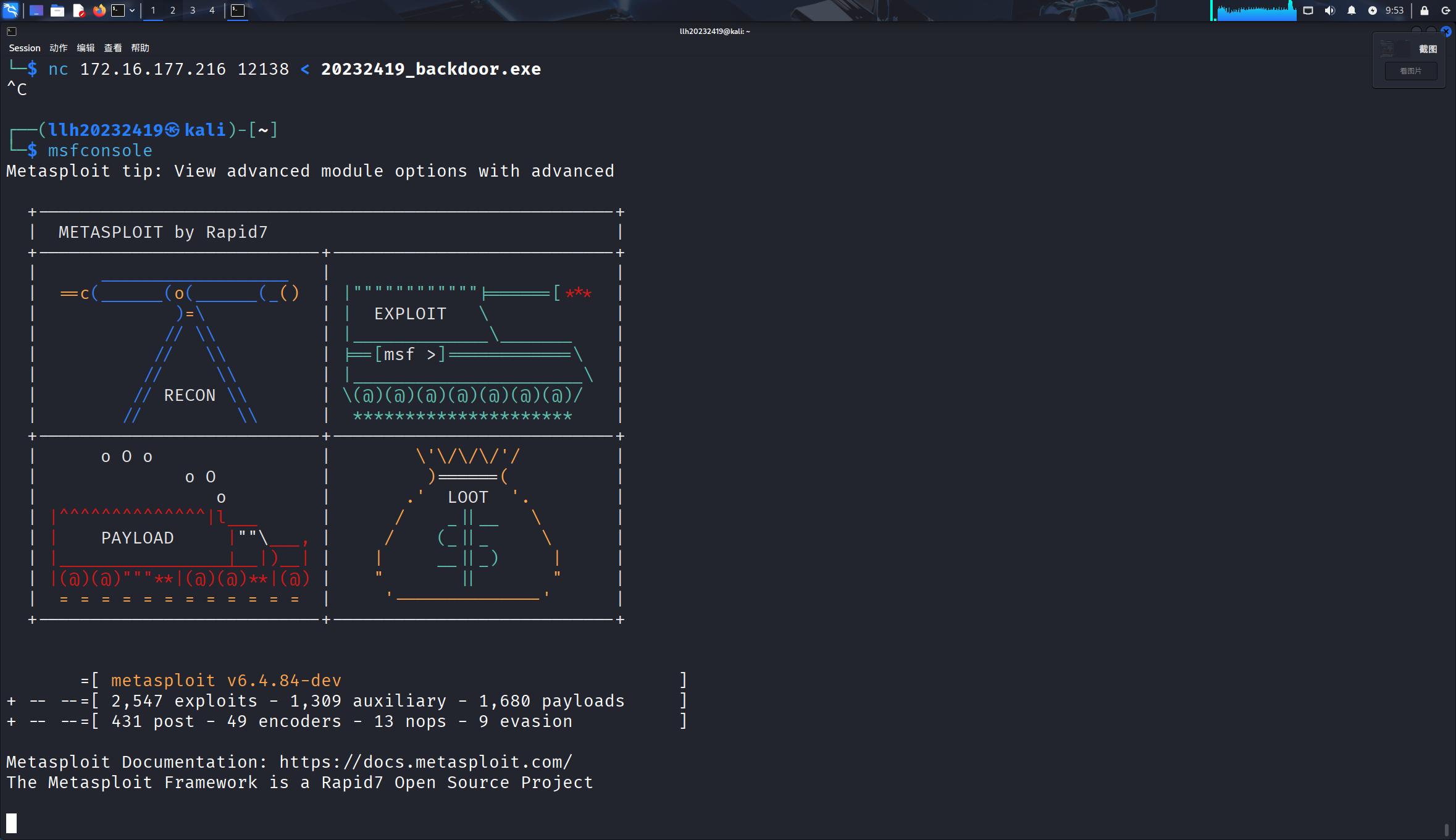The width and height of the screenshot is (1456, 840).
Task: Click the lock screen padlock icon
Action: pyautogui.click(x=1424, y=10)
